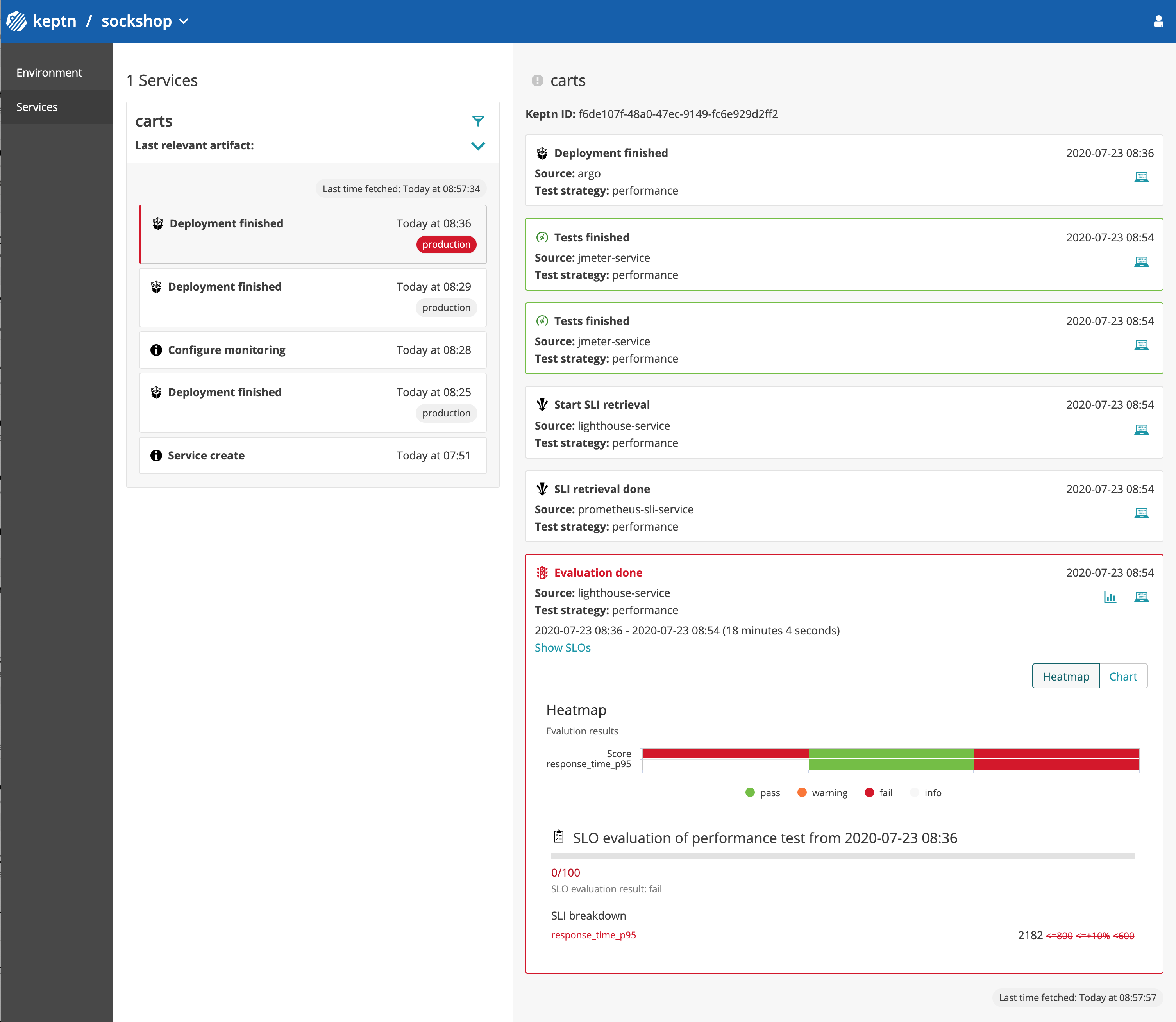Click the response_time_p95 SLI breakdown entry
1176x1022 pixels.
point(593,935)
